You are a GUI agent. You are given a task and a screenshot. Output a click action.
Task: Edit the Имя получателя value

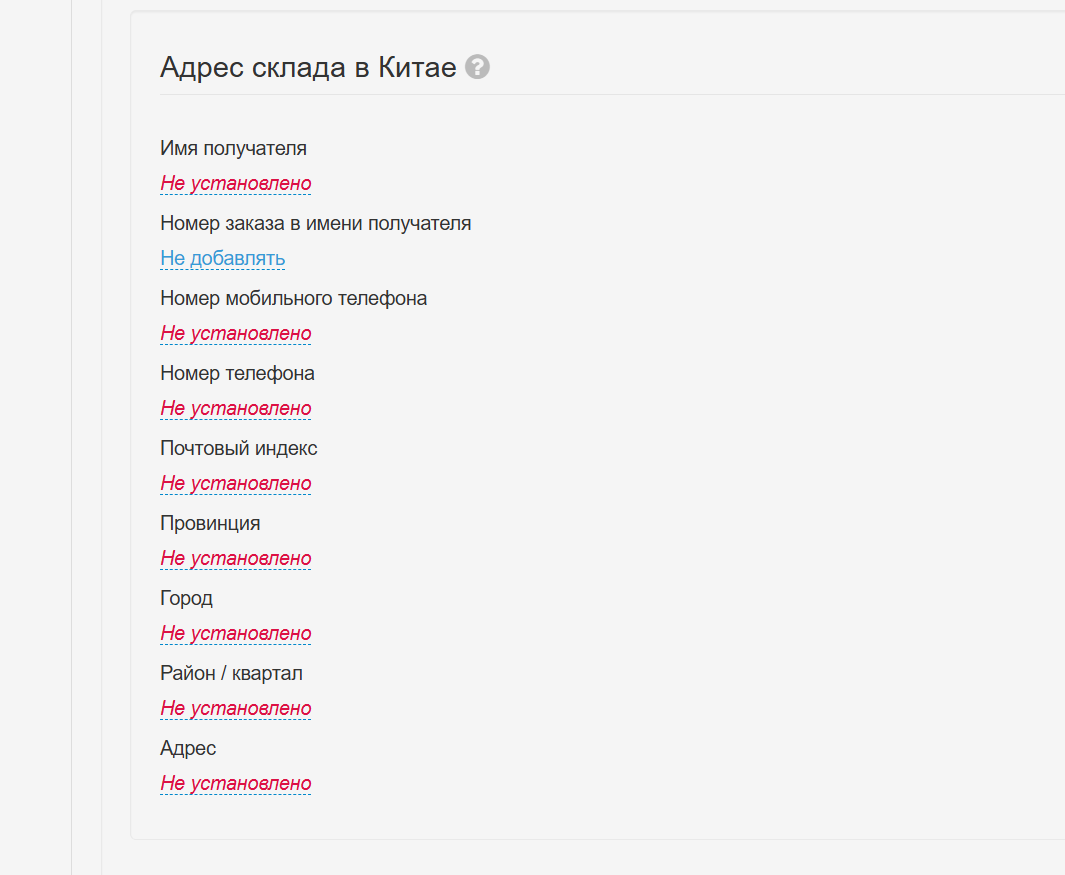[x=236, y=184]
